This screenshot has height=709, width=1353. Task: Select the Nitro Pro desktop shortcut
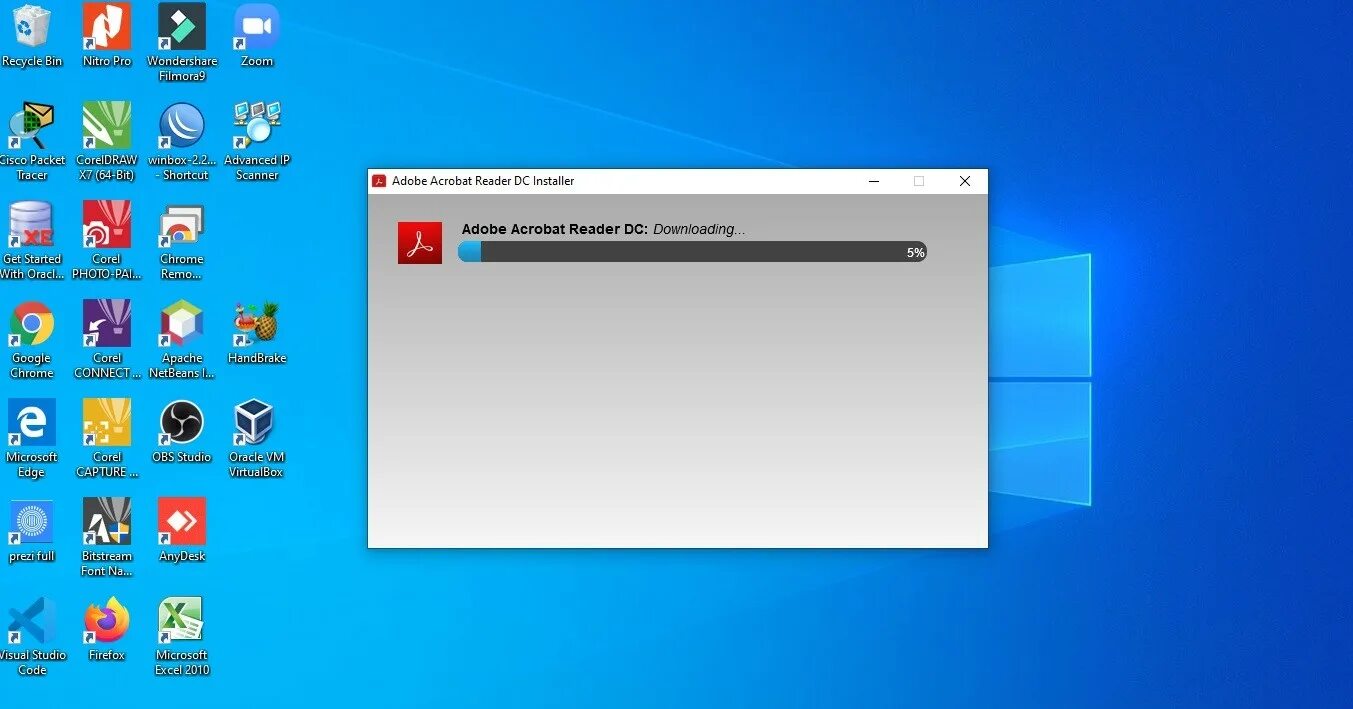tap(107, 28)
